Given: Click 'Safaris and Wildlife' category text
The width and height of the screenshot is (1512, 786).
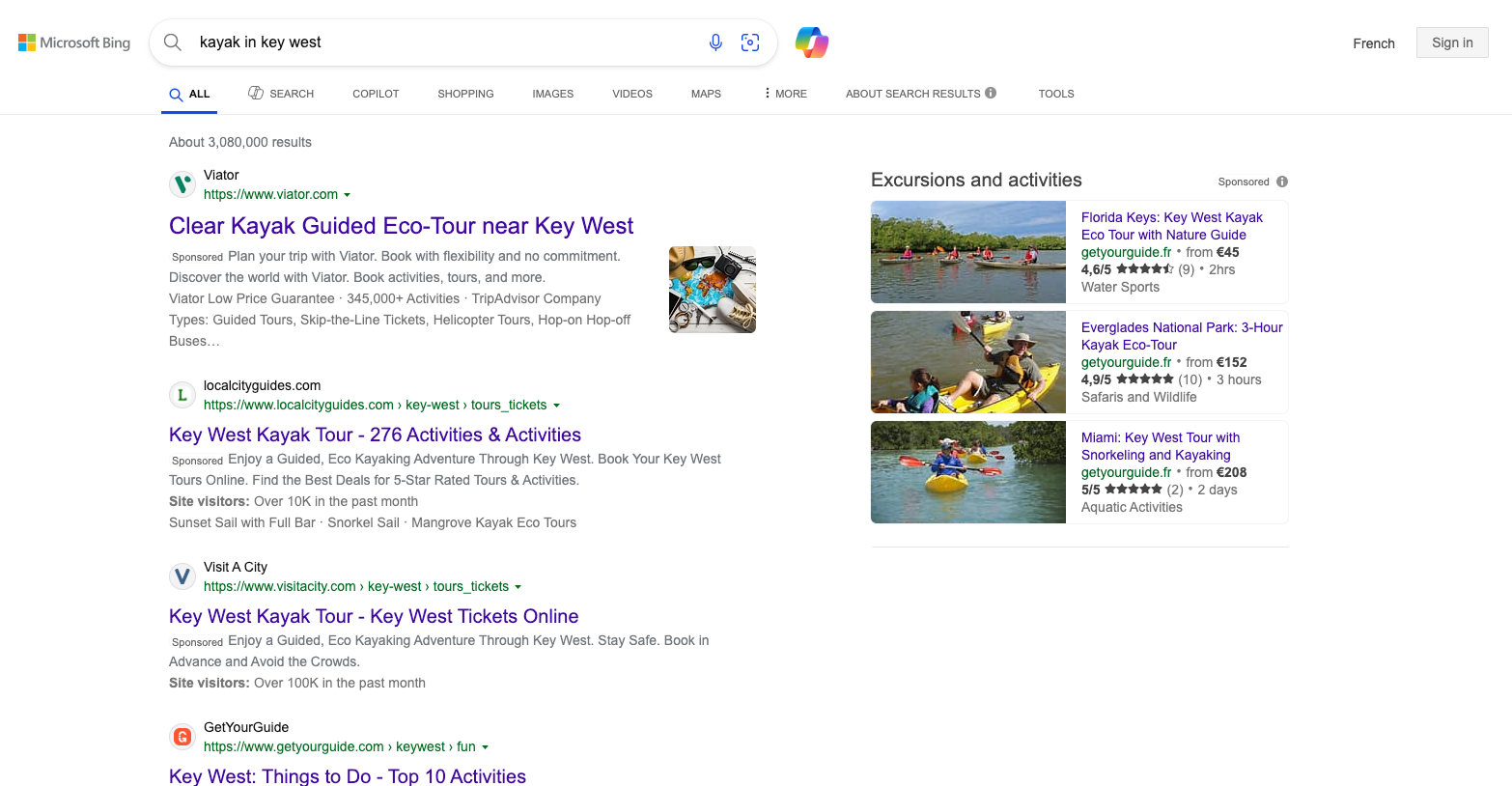Looking at the screenshot, I should (x=1138, y=397).
